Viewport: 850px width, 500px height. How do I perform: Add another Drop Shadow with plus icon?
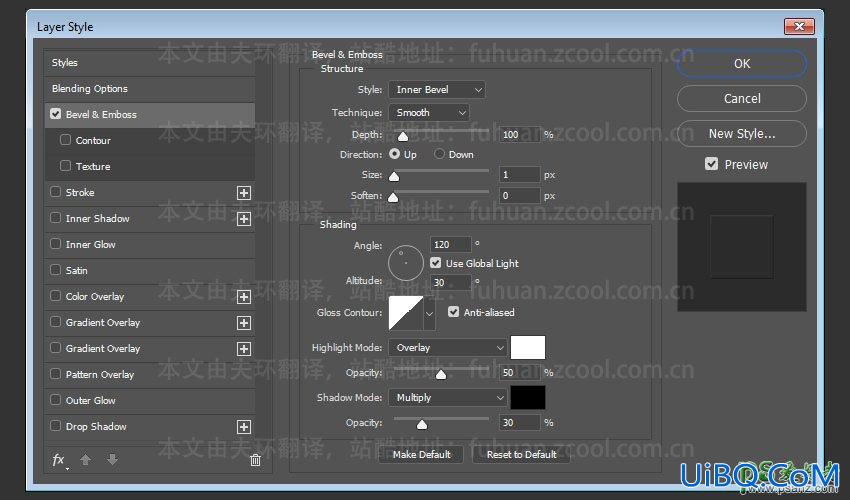click(244, 427)
